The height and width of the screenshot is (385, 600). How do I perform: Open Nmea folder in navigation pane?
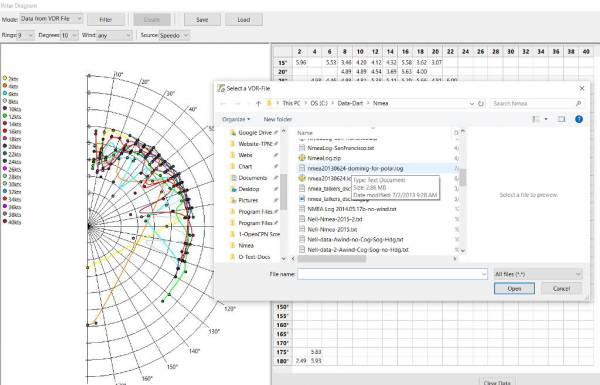[246, 245]
